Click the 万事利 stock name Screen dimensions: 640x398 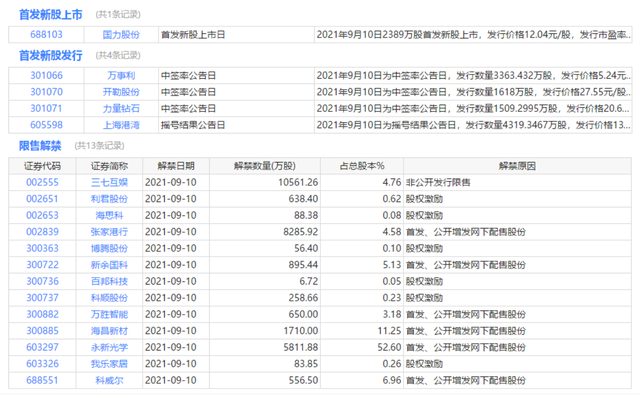click(121, 76)
